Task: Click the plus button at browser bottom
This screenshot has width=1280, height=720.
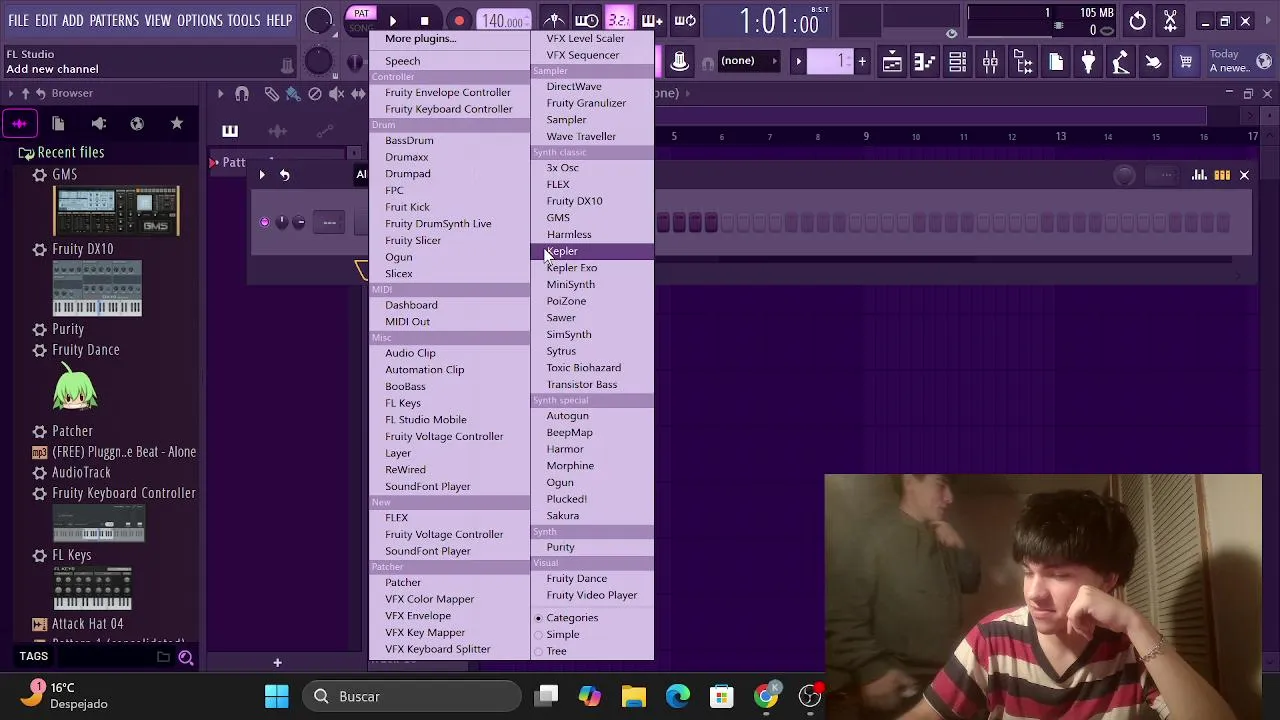Action: coord(277,662)
